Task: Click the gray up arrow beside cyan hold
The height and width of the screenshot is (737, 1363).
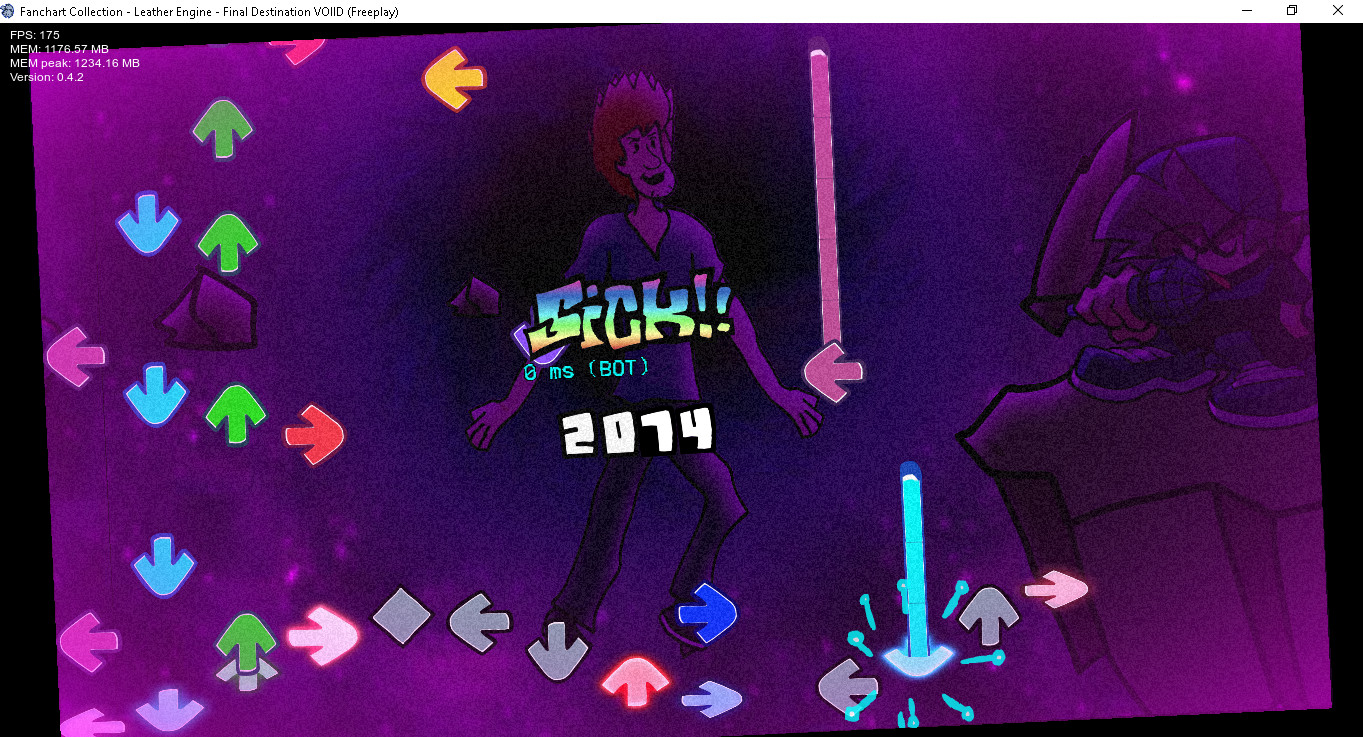Action: [988, 614]
